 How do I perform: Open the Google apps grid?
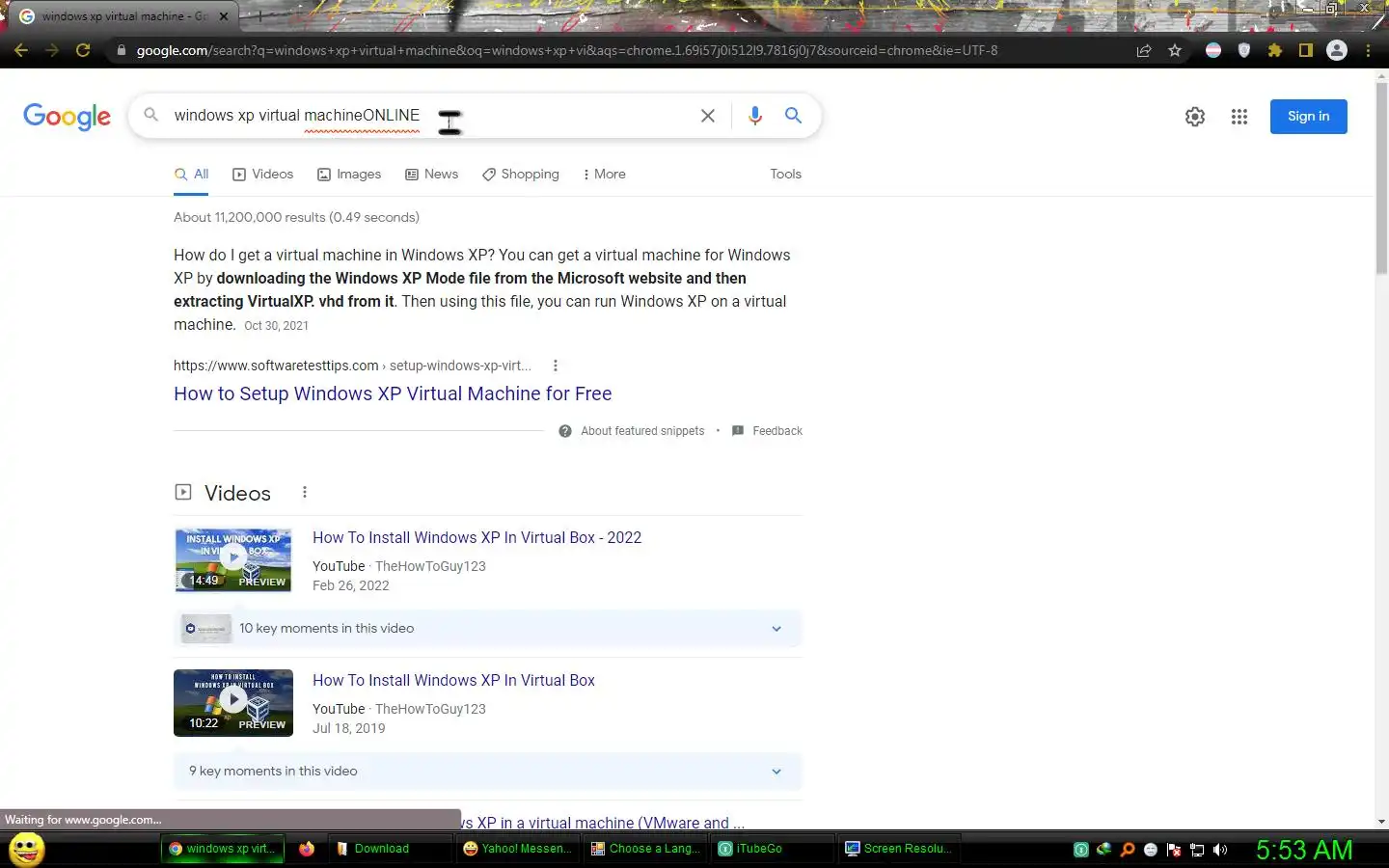click(x=1239, y=117)
